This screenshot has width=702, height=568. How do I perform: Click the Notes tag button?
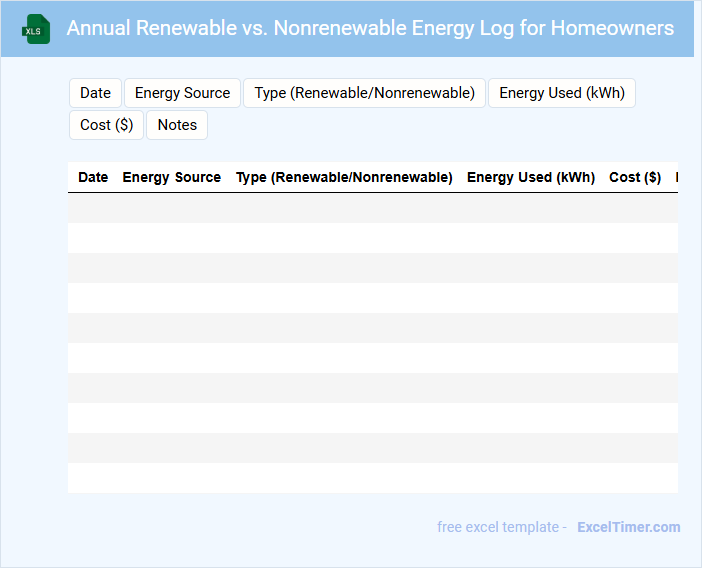pyautogui.click(x=177, y=125)
